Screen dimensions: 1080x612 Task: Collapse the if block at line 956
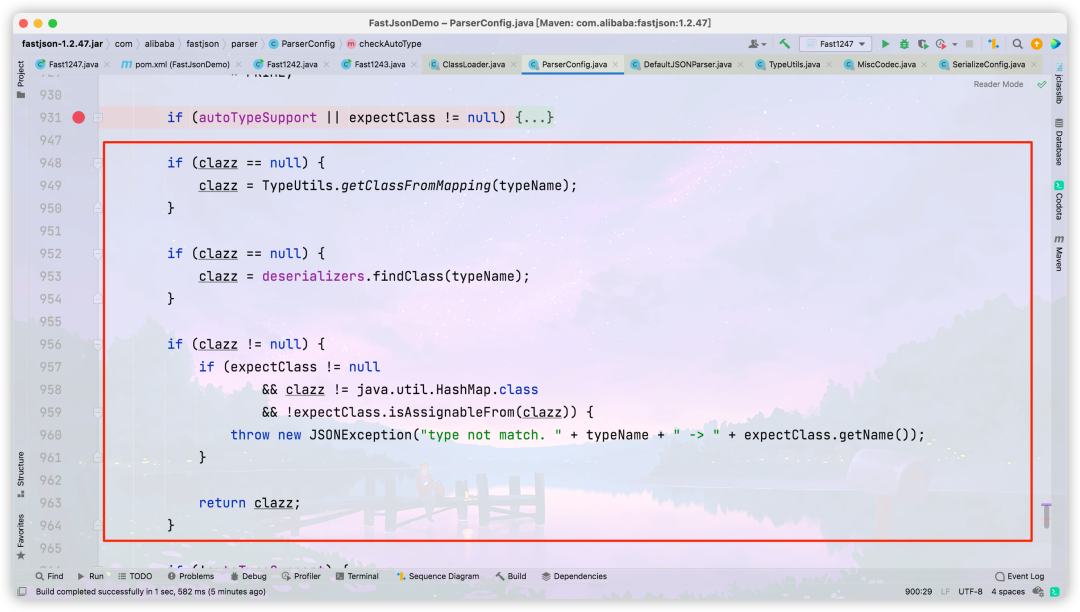98,344
